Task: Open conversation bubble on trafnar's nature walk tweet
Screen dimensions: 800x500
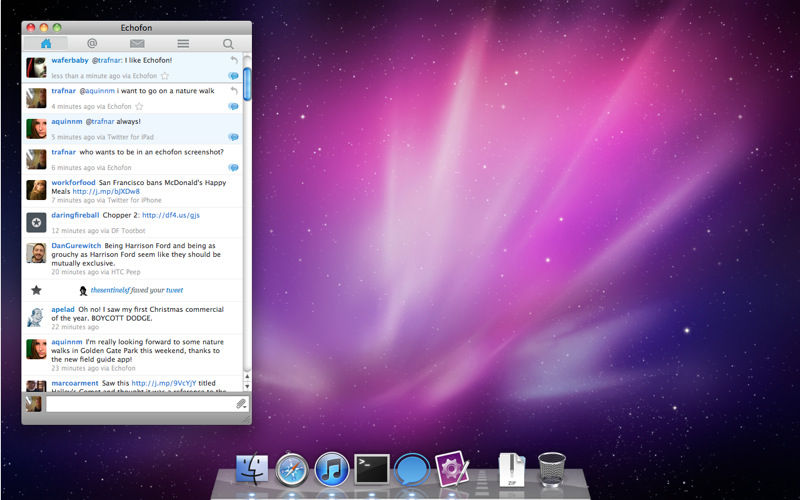Action: tap(233, 107)
